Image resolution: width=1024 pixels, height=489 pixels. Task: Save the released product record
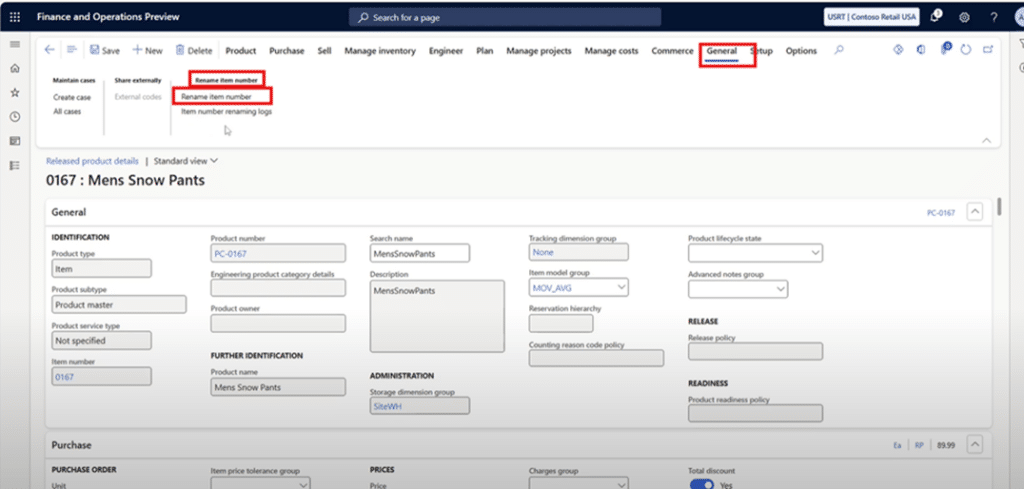point(104,51)
